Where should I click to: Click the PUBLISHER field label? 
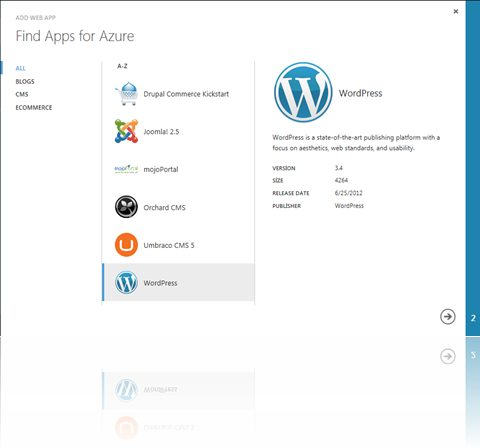[286, 206]
